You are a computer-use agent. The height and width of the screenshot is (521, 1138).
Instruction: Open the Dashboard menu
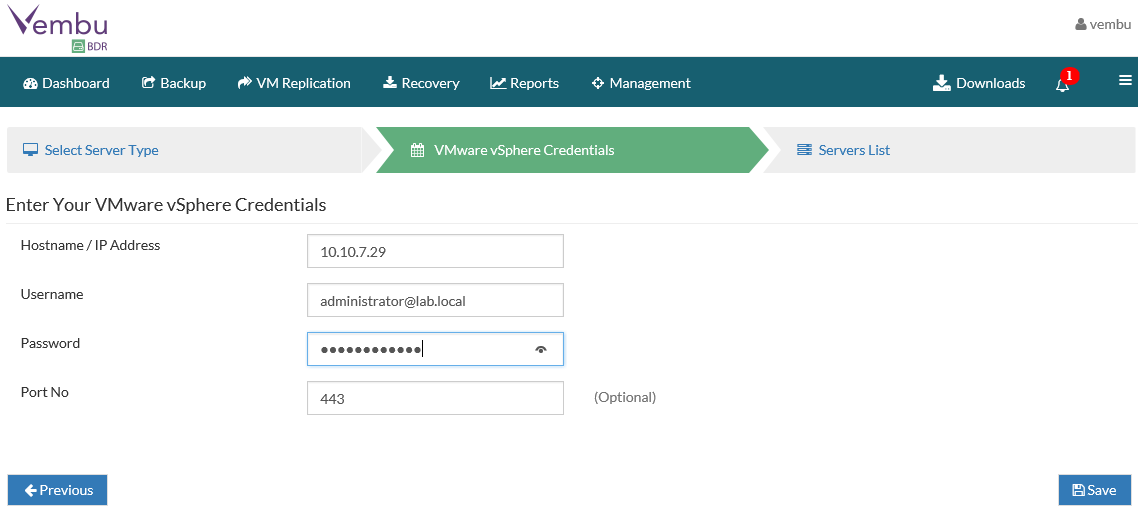66,83
